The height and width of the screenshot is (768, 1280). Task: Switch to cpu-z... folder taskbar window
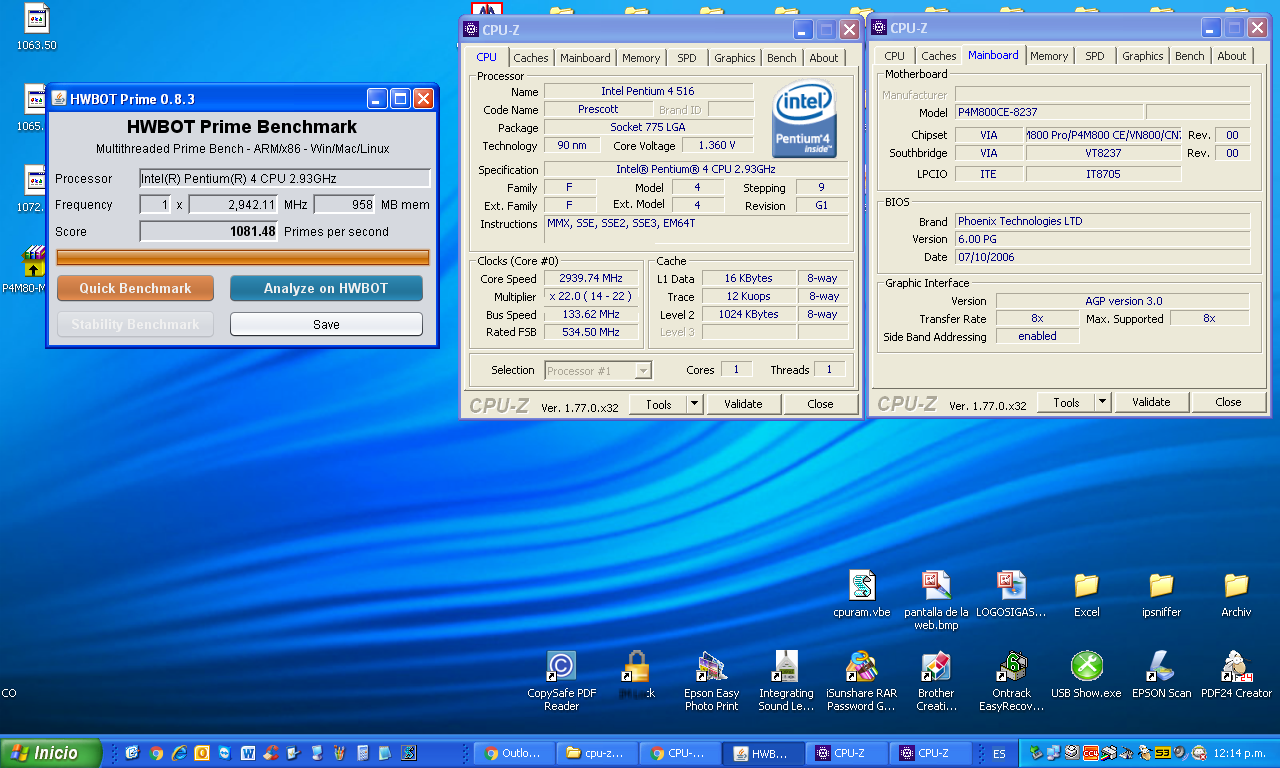(x=597, y=753)
